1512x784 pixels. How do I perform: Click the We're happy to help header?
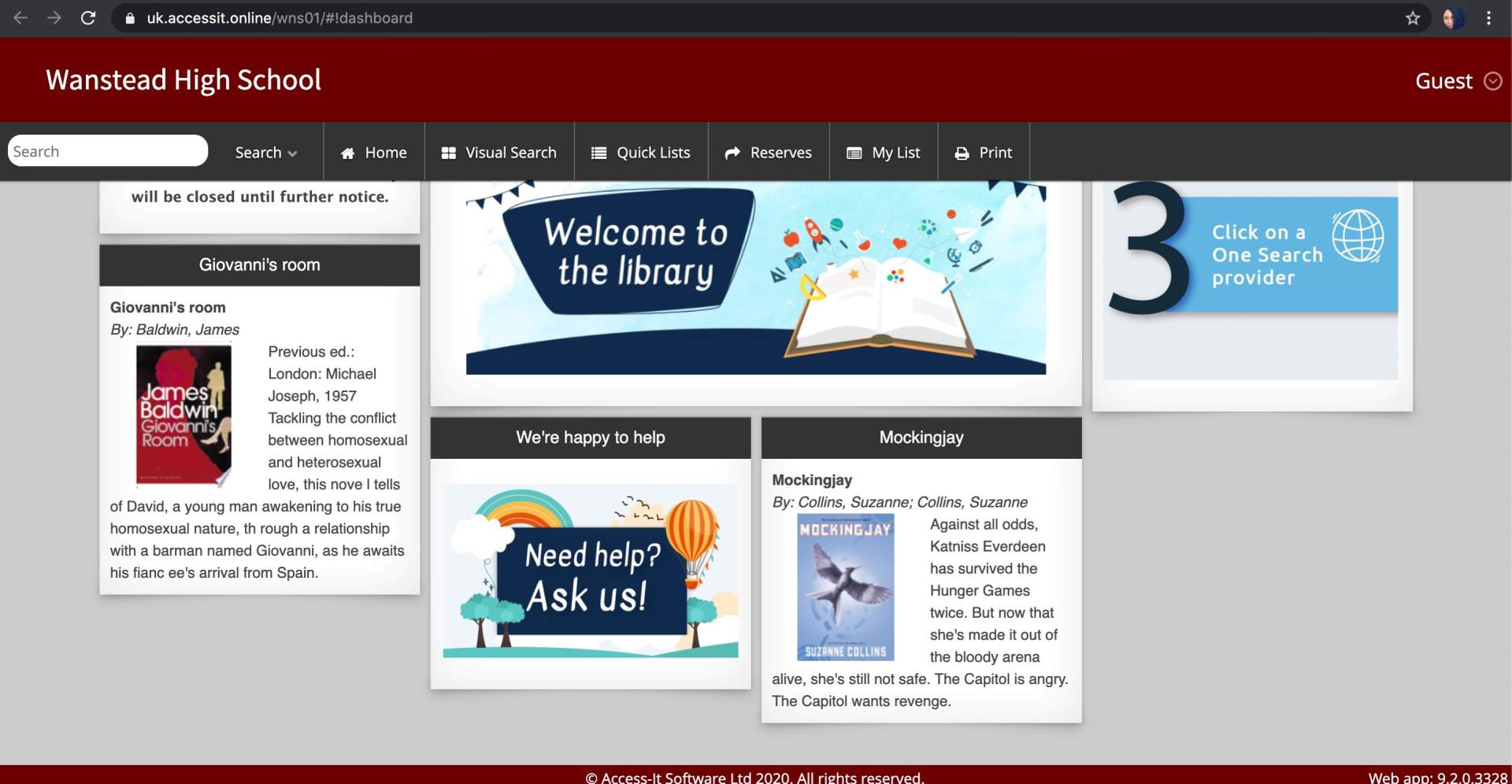[591, 438]
